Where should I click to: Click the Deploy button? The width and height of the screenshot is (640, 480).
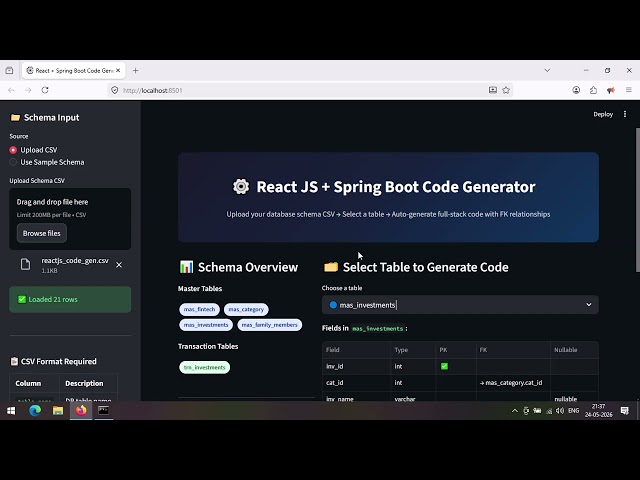pyautogui.click(x=603, y=114)
